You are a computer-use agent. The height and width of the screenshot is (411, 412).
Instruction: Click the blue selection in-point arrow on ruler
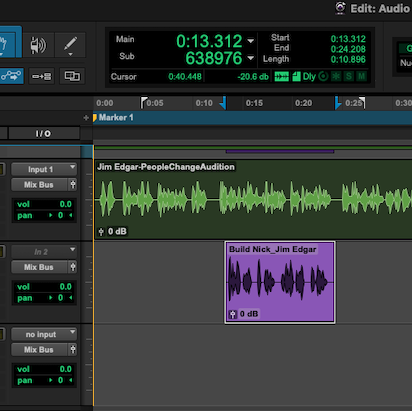coord(223,103)
